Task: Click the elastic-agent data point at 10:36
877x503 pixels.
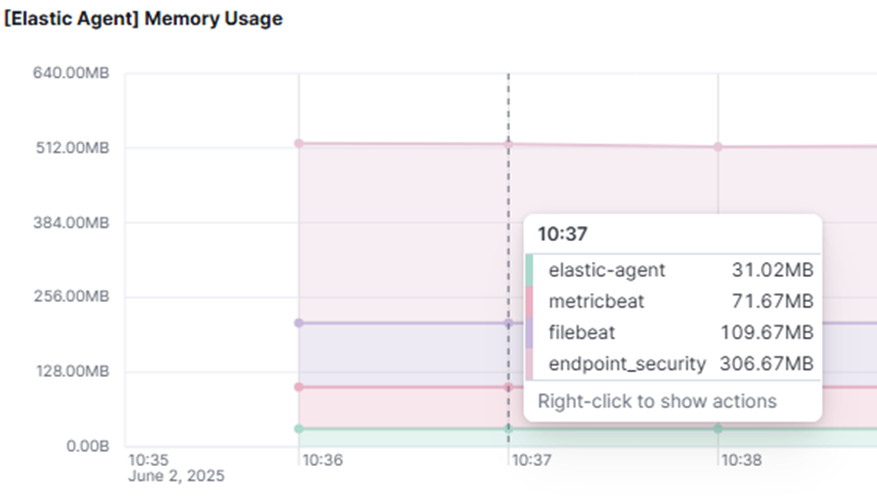Action: click(x=298, y=428)
